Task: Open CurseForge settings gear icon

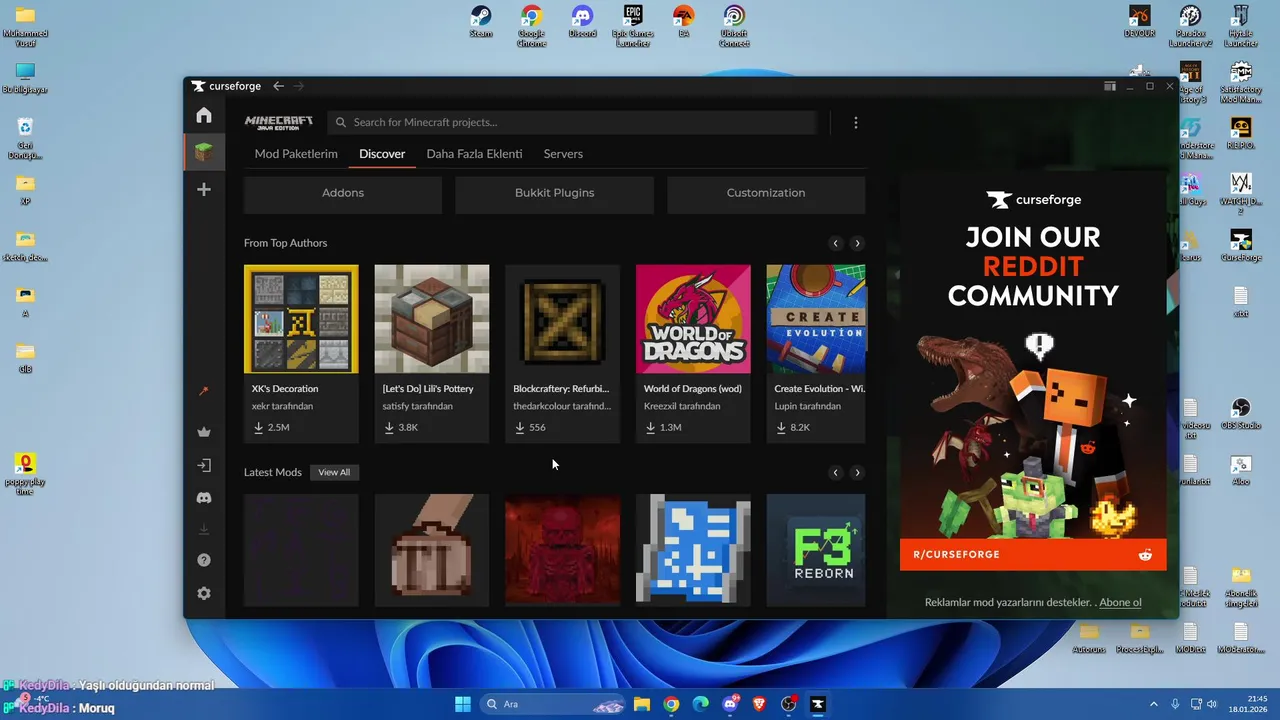Action: pyautogui.click(x=204, y=593)
